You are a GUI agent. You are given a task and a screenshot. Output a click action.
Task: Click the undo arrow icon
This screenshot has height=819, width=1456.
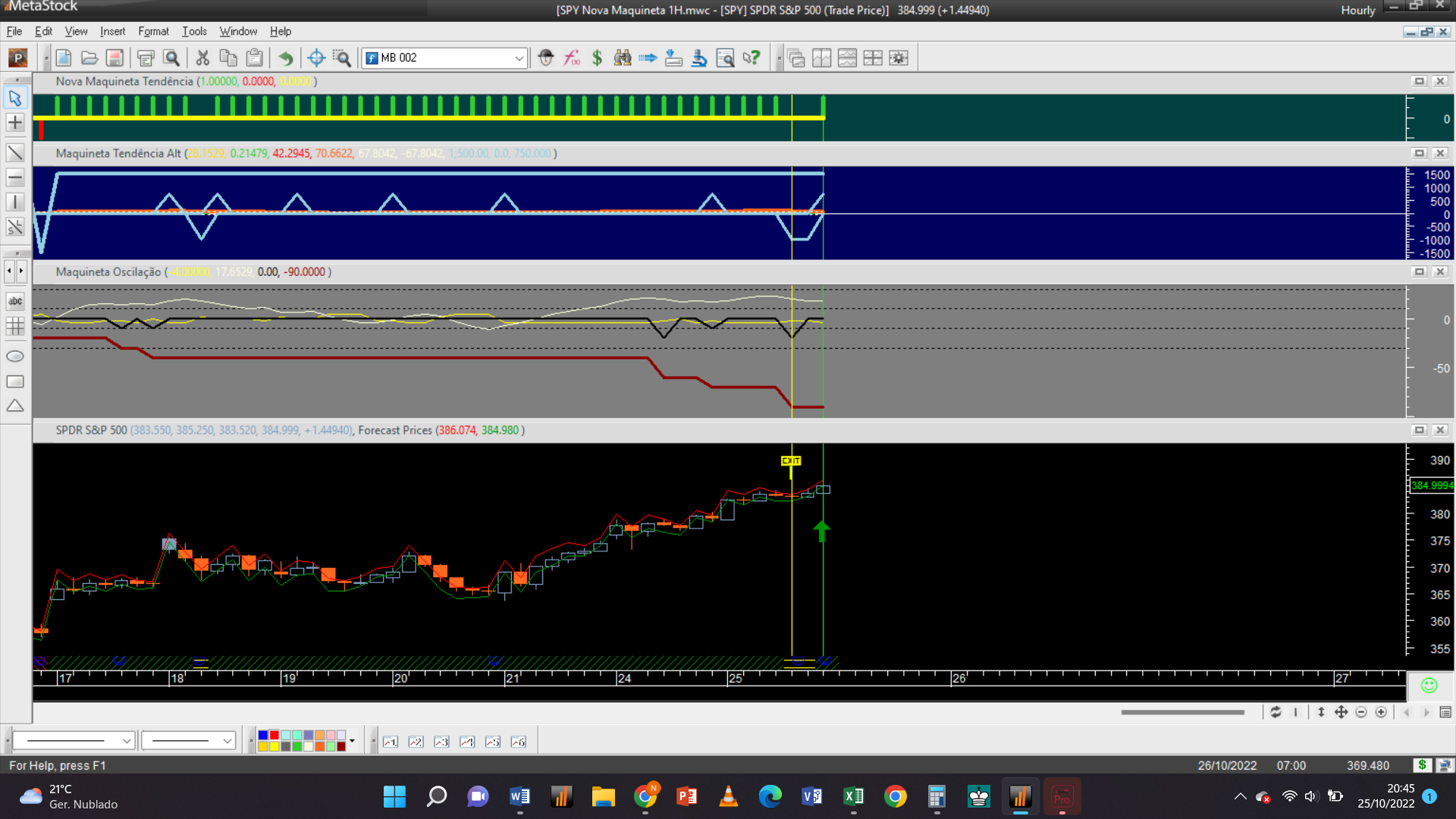pos(285,58)
